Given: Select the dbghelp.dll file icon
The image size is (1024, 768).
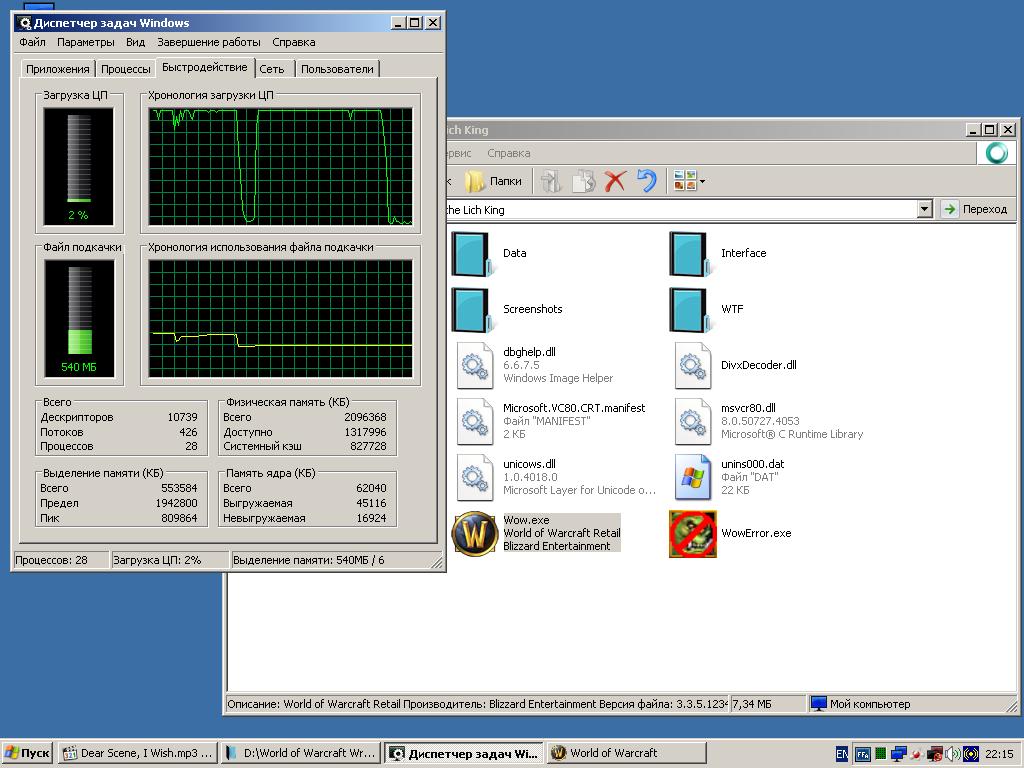Looking at the screenshot, I should pos(475,366).
